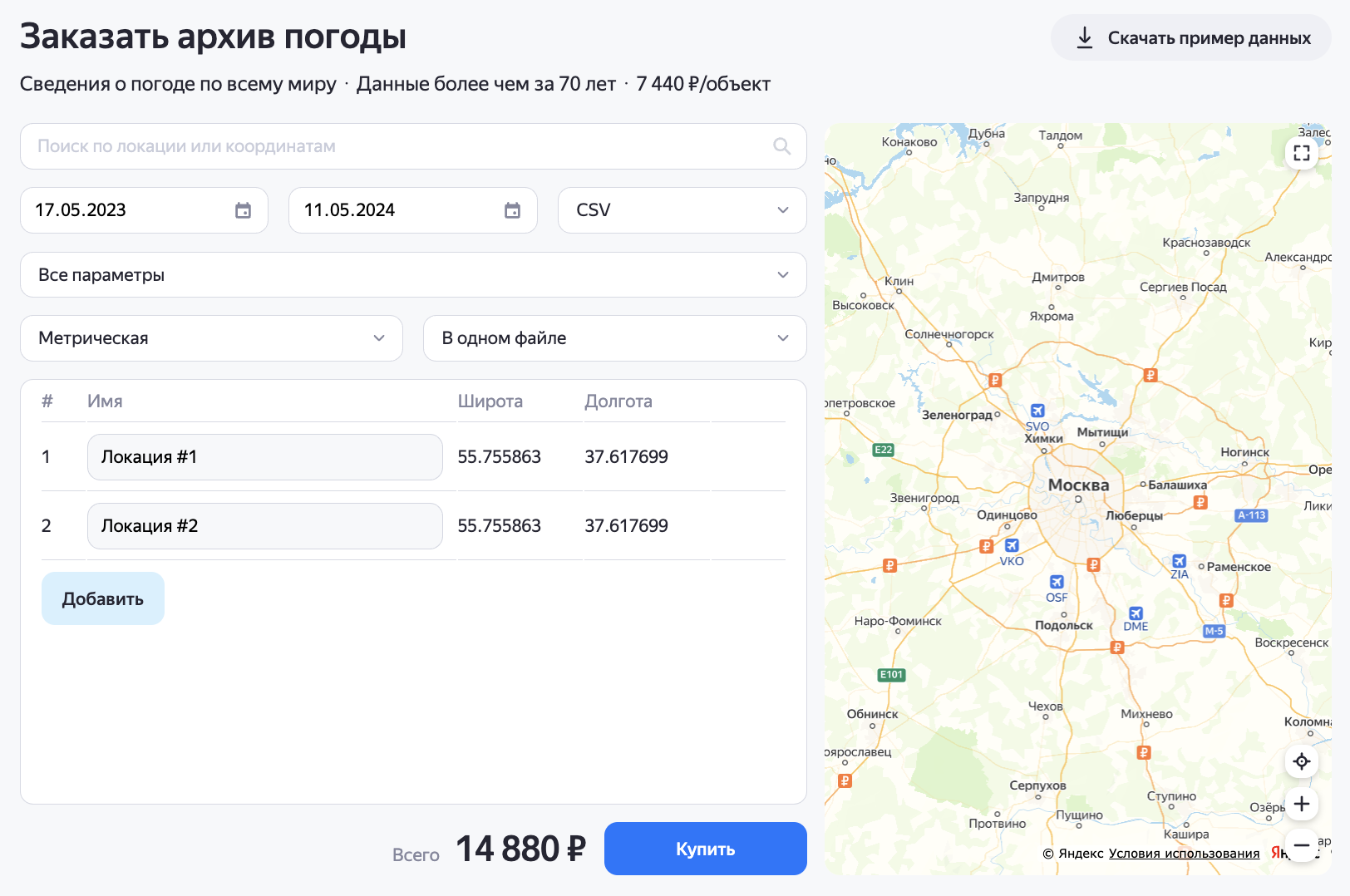The image size is (1350, 896).
Task: Click the search magnifier icon
Action: click(781, 146)
